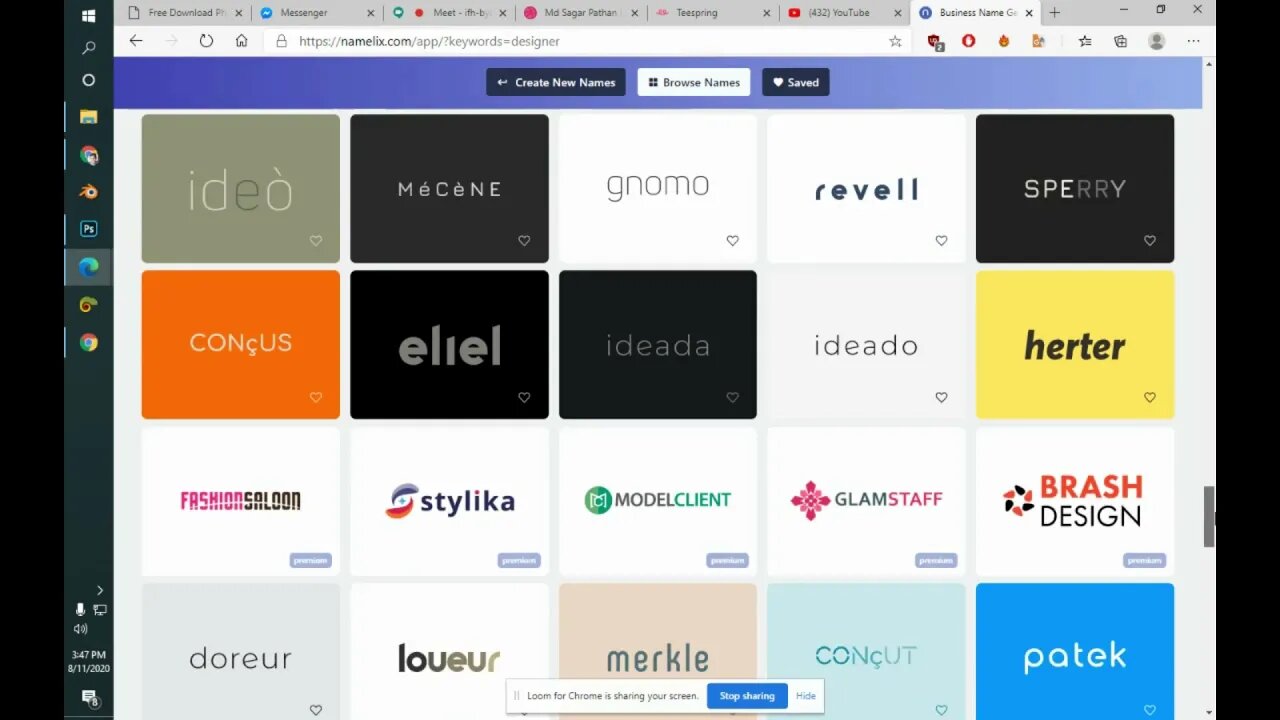The width and height of the screenshot is (1280, 720).
Task: Open the ideò logo thumbnail
Action: click(240, 188)
